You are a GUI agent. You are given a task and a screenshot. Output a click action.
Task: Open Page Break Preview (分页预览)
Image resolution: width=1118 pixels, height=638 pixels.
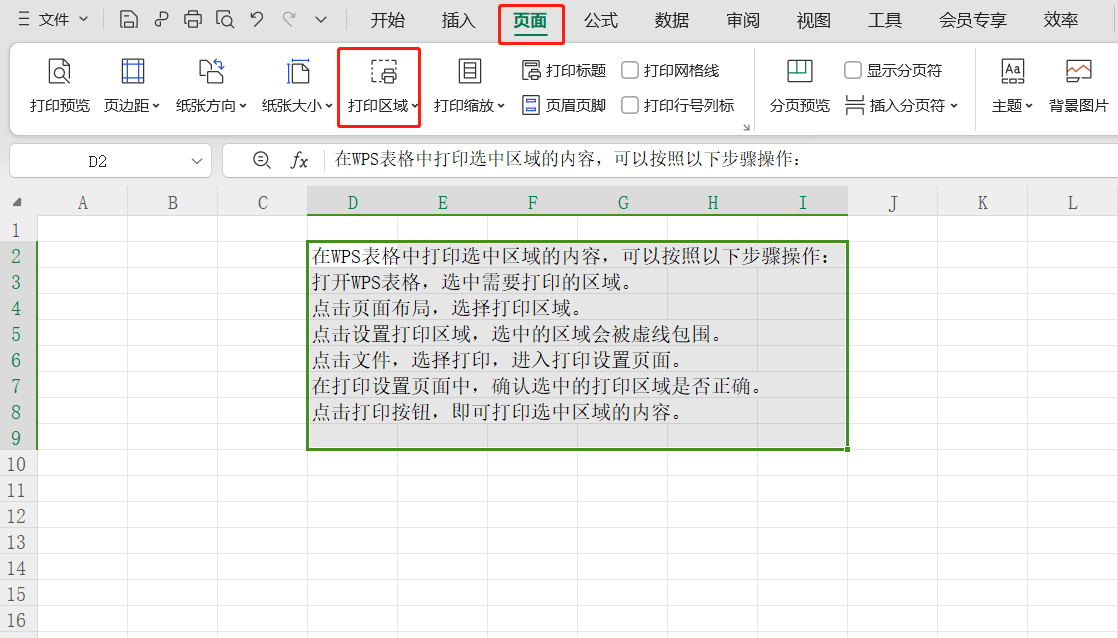pyautogui.click(x=800, y=86)
